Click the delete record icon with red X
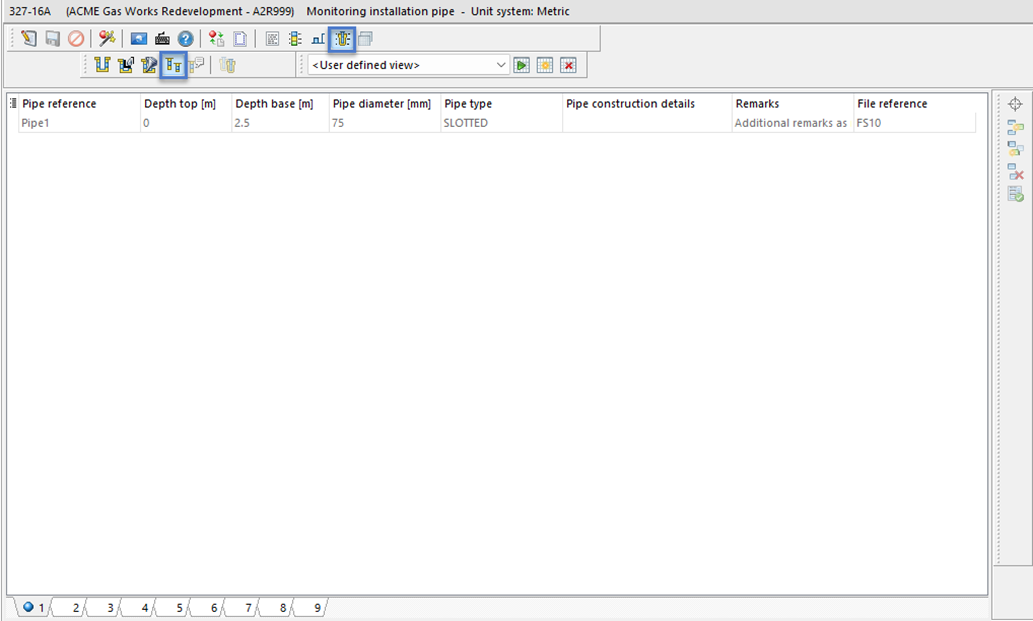Image resolution: width=1033 pixels, height=621 pixels. click(1015, 172)
